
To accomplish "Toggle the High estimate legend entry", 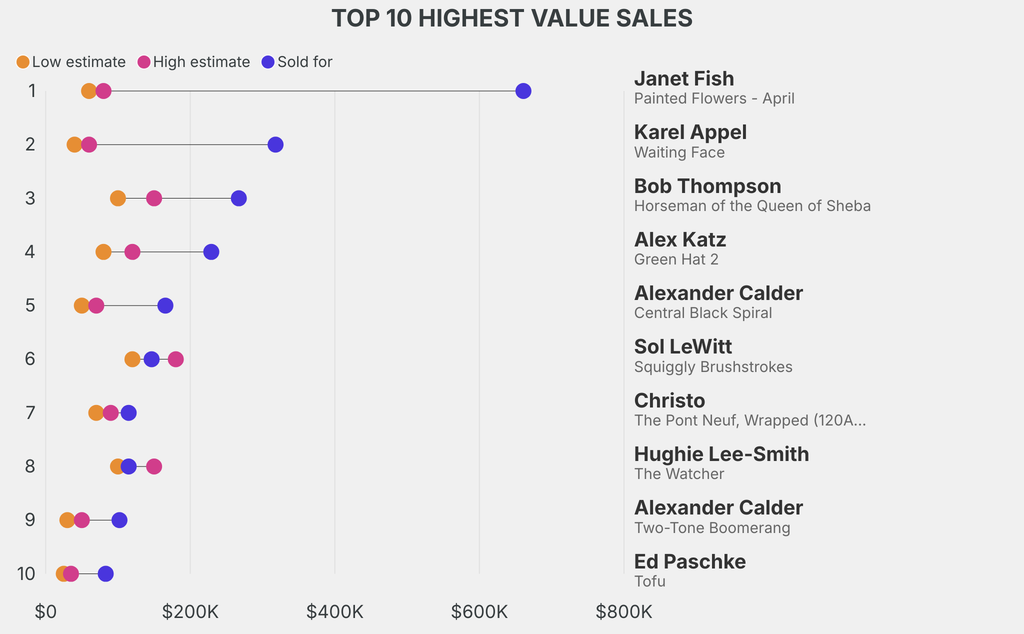I will [193, 62].
